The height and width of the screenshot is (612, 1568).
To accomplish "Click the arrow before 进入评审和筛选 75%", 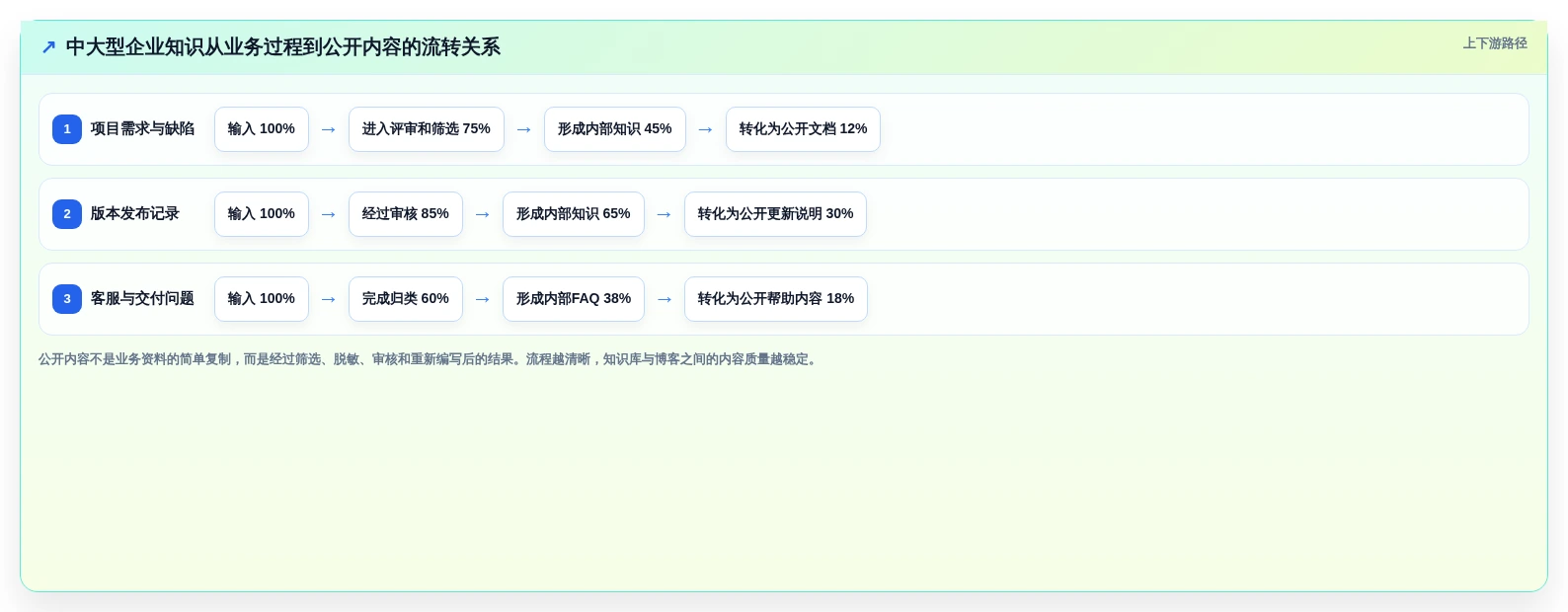I will pyautogui.click(x=329, y=129).
